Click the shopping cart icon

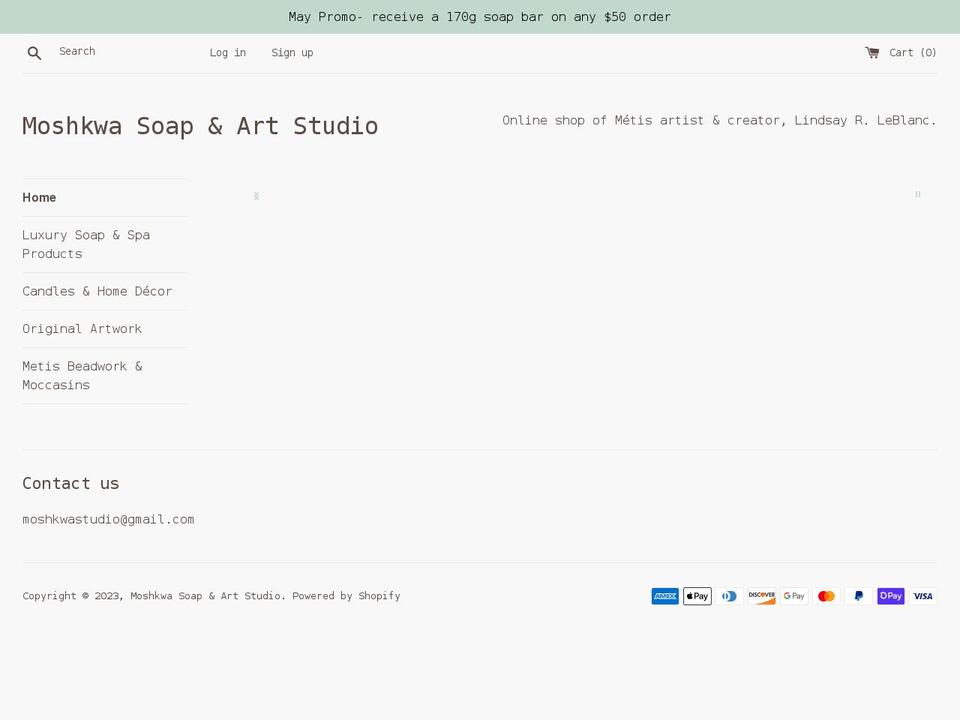pos(871,52)
